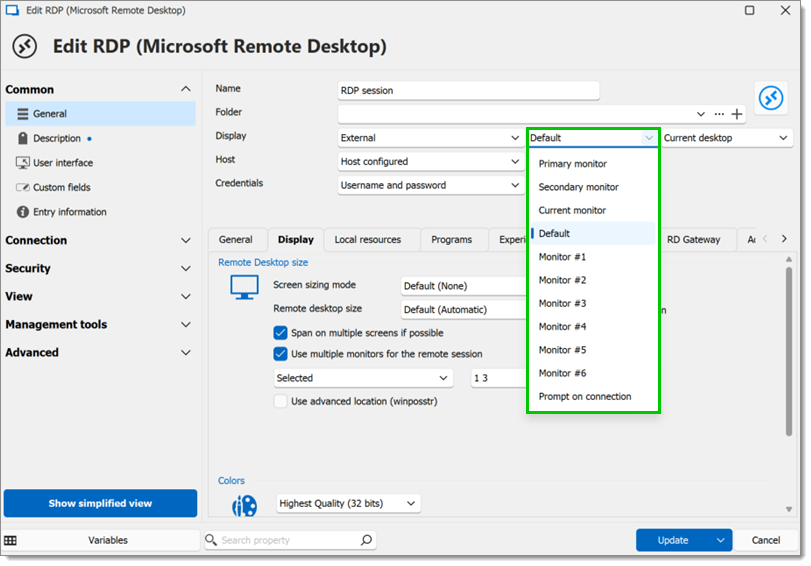Switch to the General tab
Viewport: 811px width, 566px height.
236,240
